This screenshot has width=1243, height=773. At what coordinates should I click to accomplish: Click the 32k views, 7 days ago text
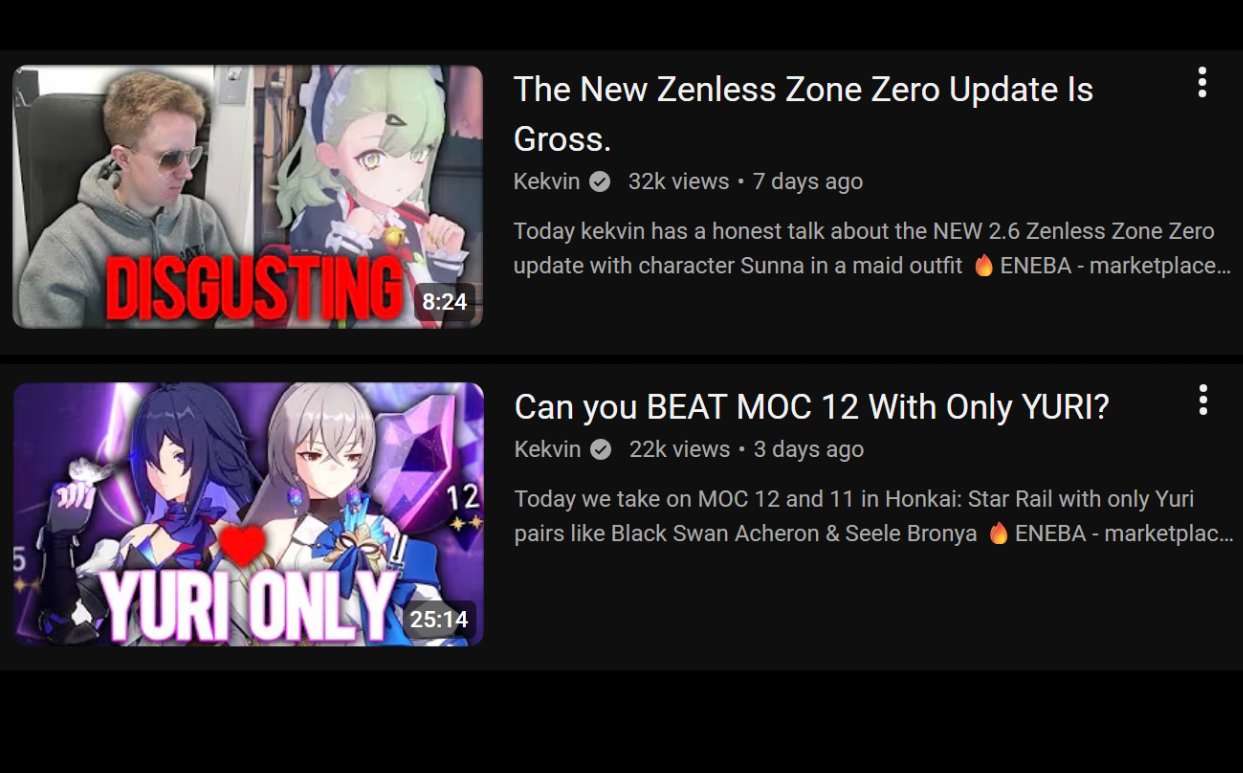tap(745, 182)
